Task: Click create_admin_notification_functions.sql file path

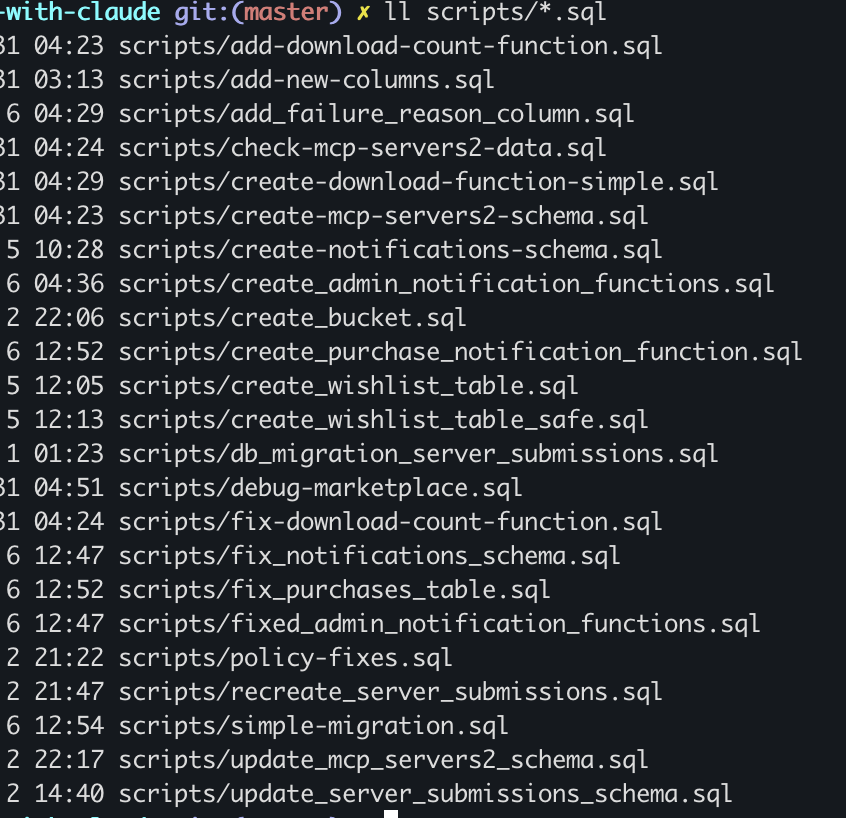Action: (x=446, y=284)
